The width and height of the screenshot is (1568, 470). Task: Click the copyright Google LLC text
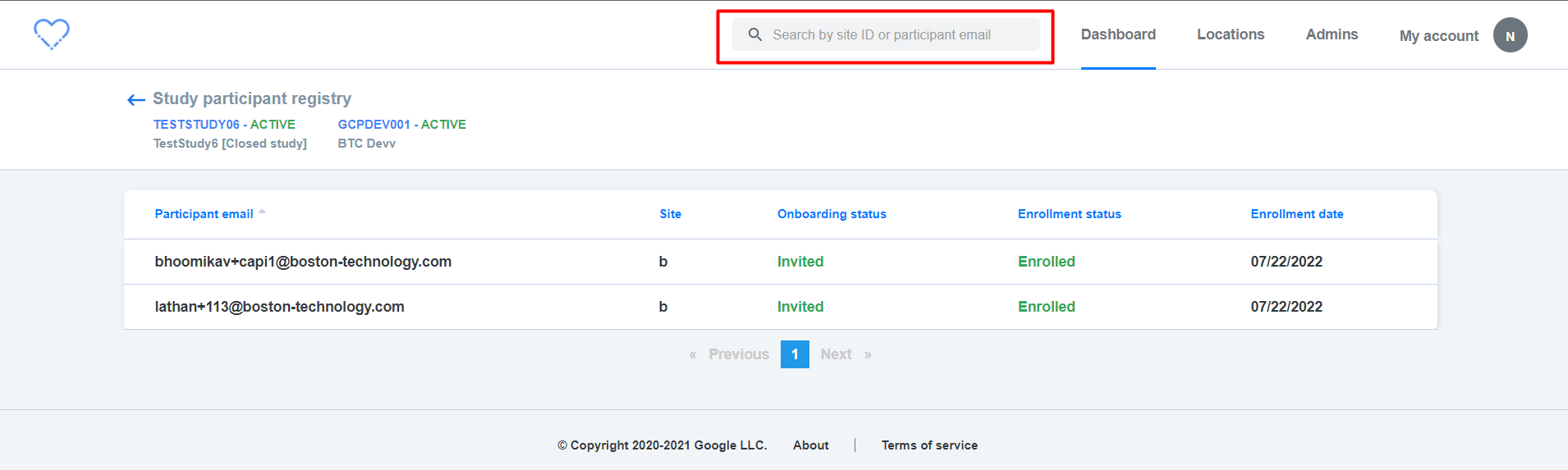pos(662,445)
